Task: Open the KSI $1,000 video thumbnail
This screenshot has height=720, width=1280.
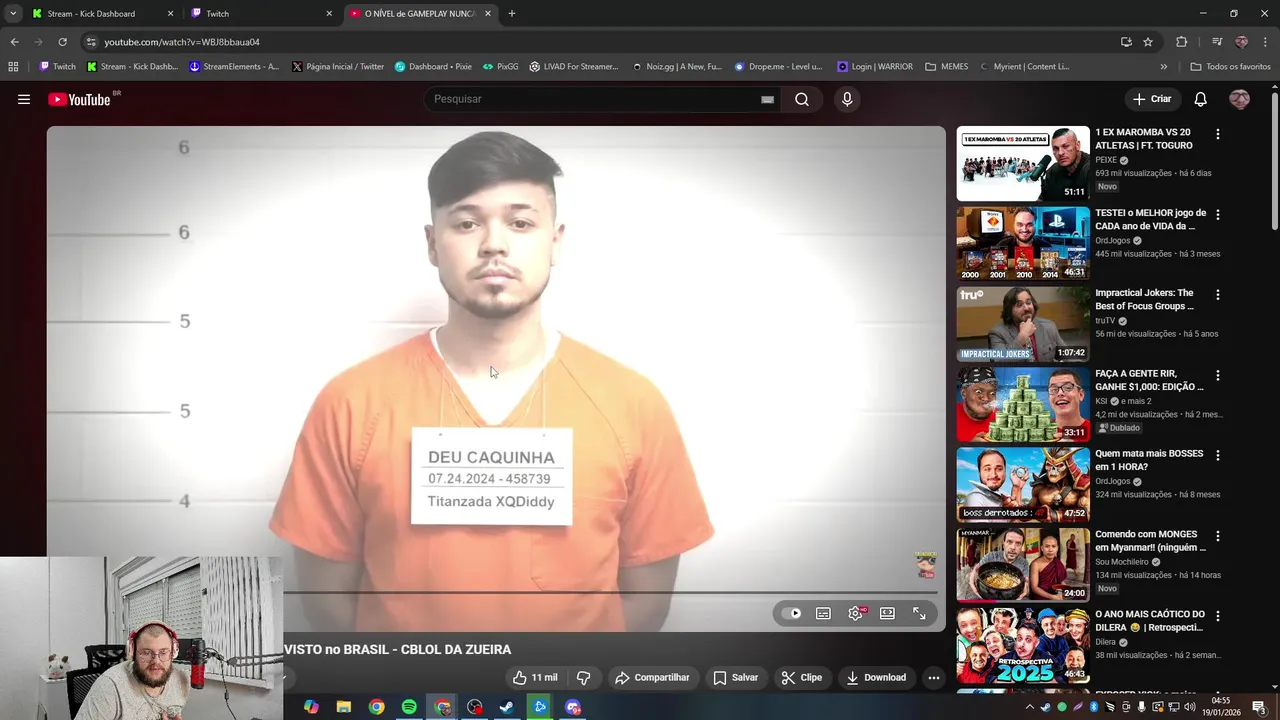Action: [x=1023, y=404]
